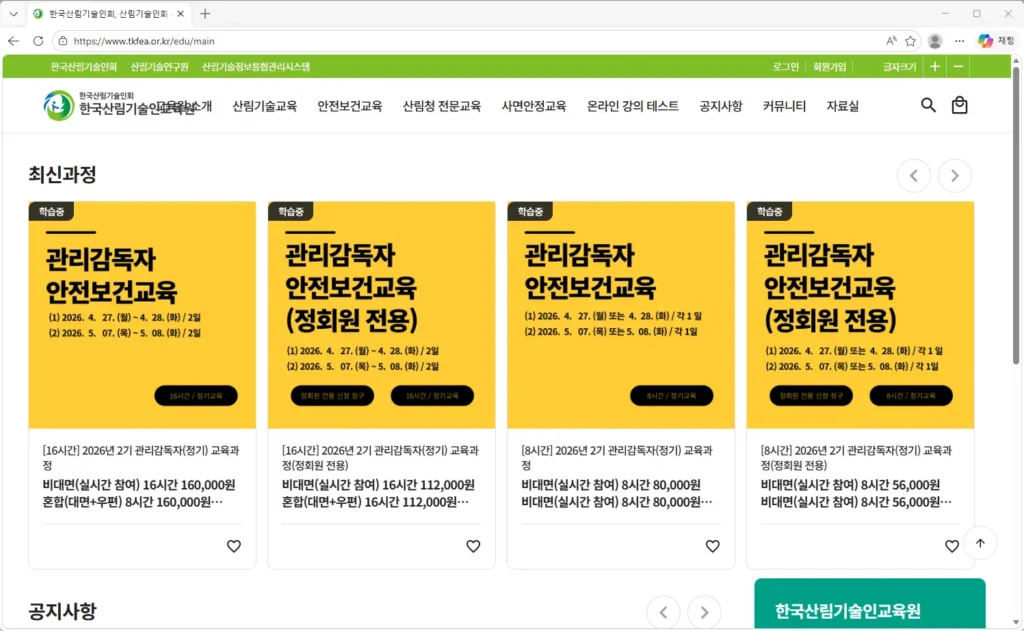Reload the page with the refresh icon
1024x631 pixels.
pos(38,40)
